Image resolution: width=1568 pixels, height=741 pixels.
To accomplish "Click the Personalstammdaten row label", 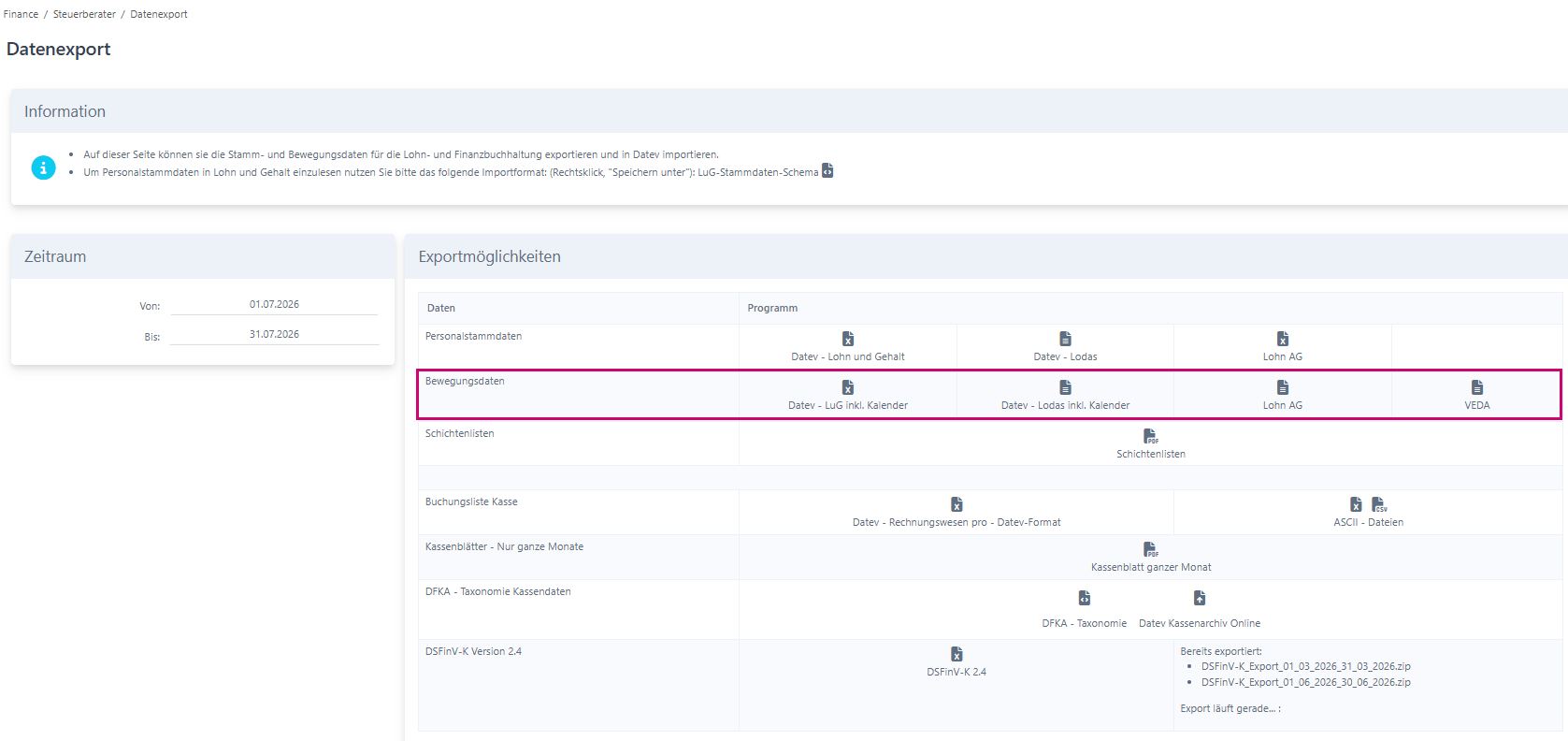I will [473, 336].
